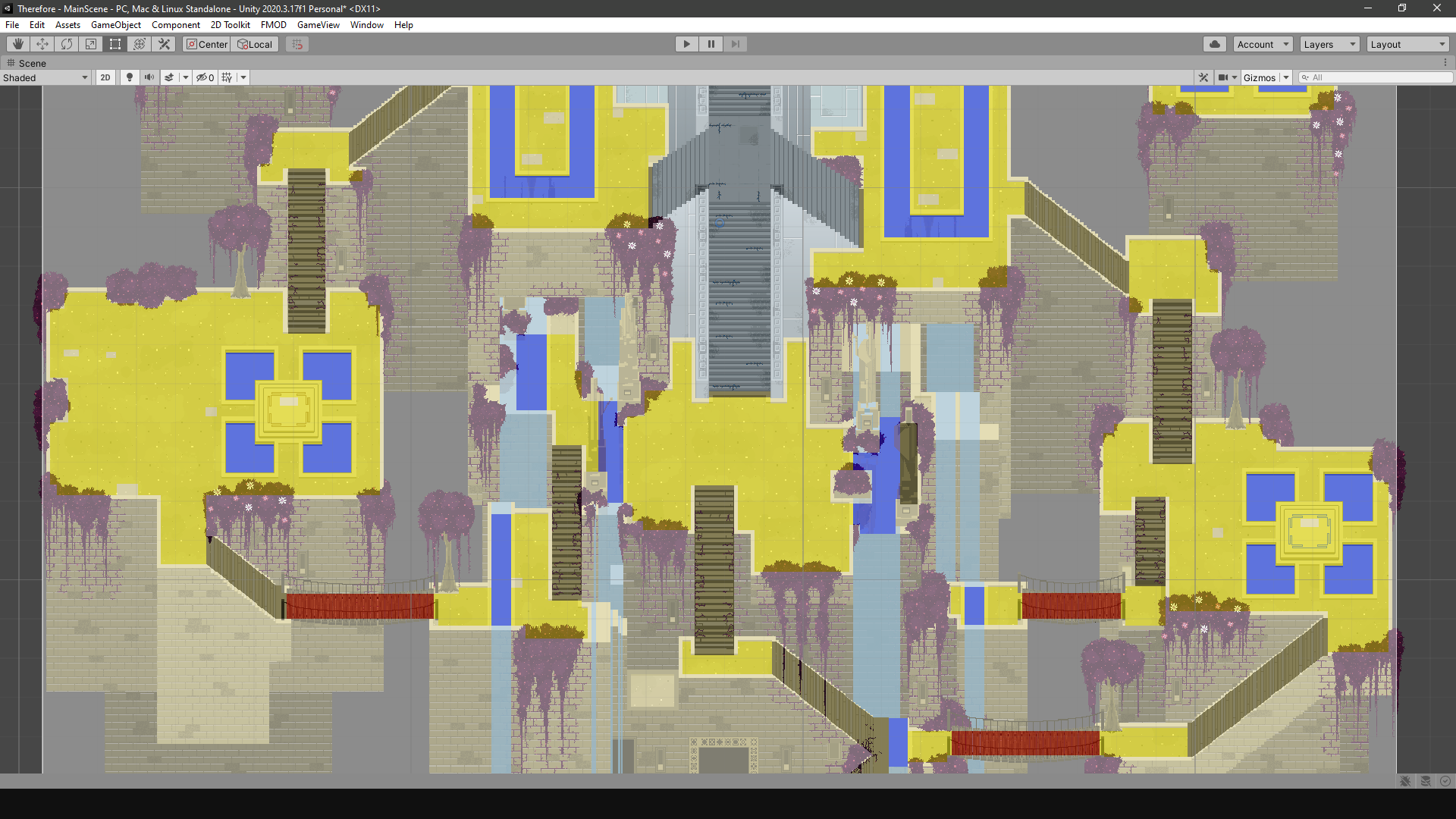Toggle 2D view mode
Viewport: 1456px width, 819px height.
105,77
